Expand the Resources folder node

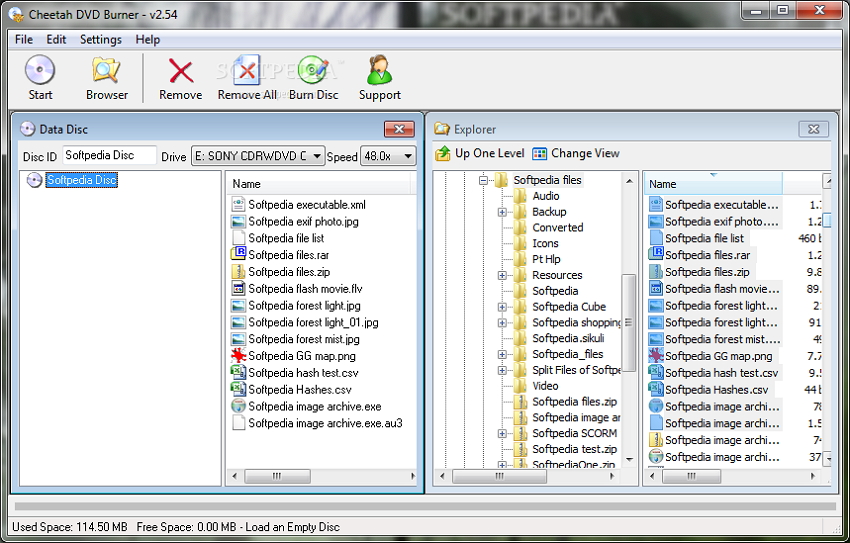[x=502, y=275]
